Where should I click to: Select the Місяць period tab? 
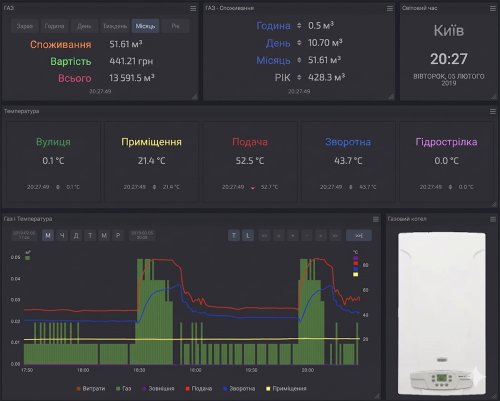tap(145, 26)
